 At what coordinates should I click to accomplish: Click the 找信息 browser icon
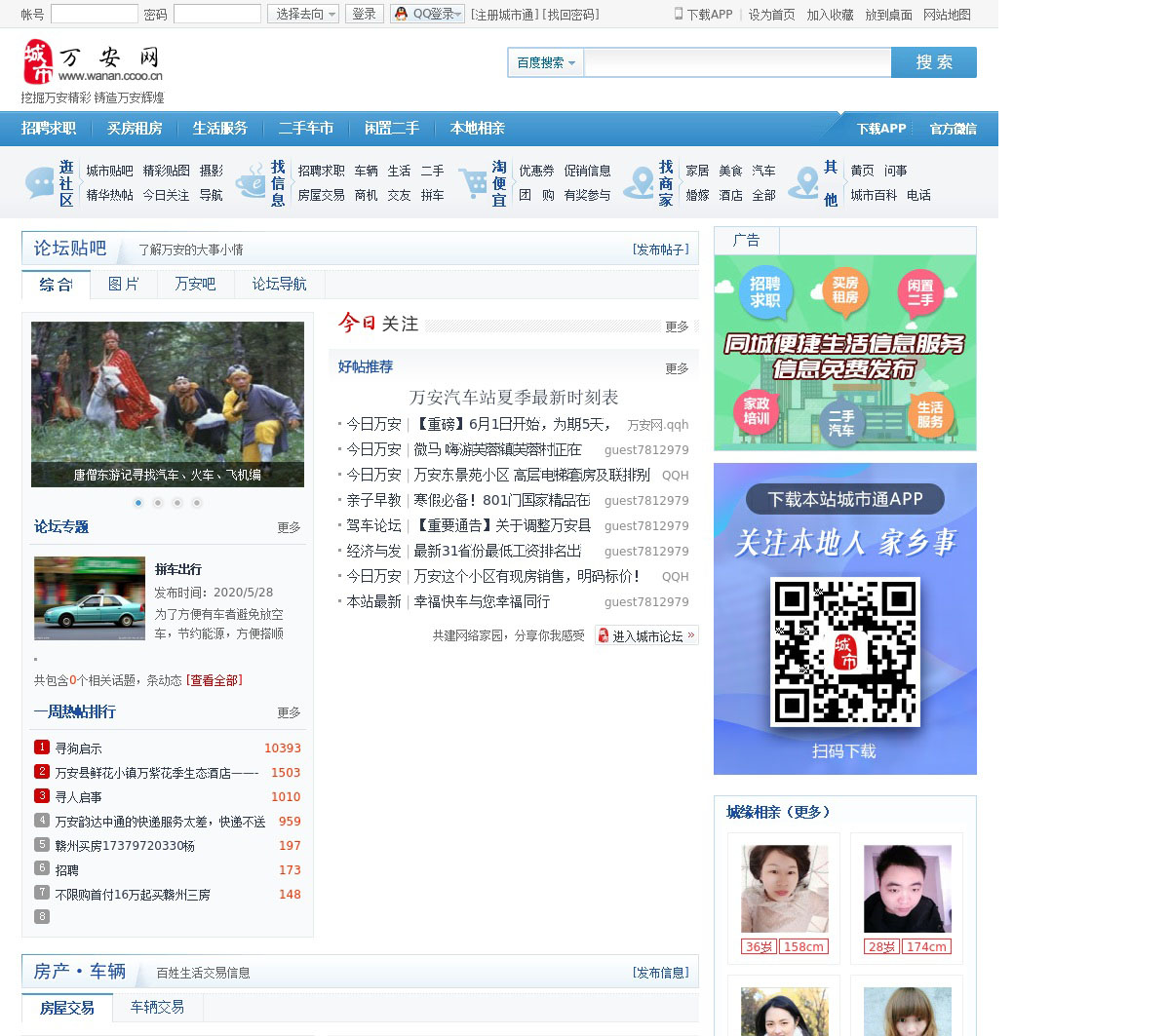coord(251,182)
